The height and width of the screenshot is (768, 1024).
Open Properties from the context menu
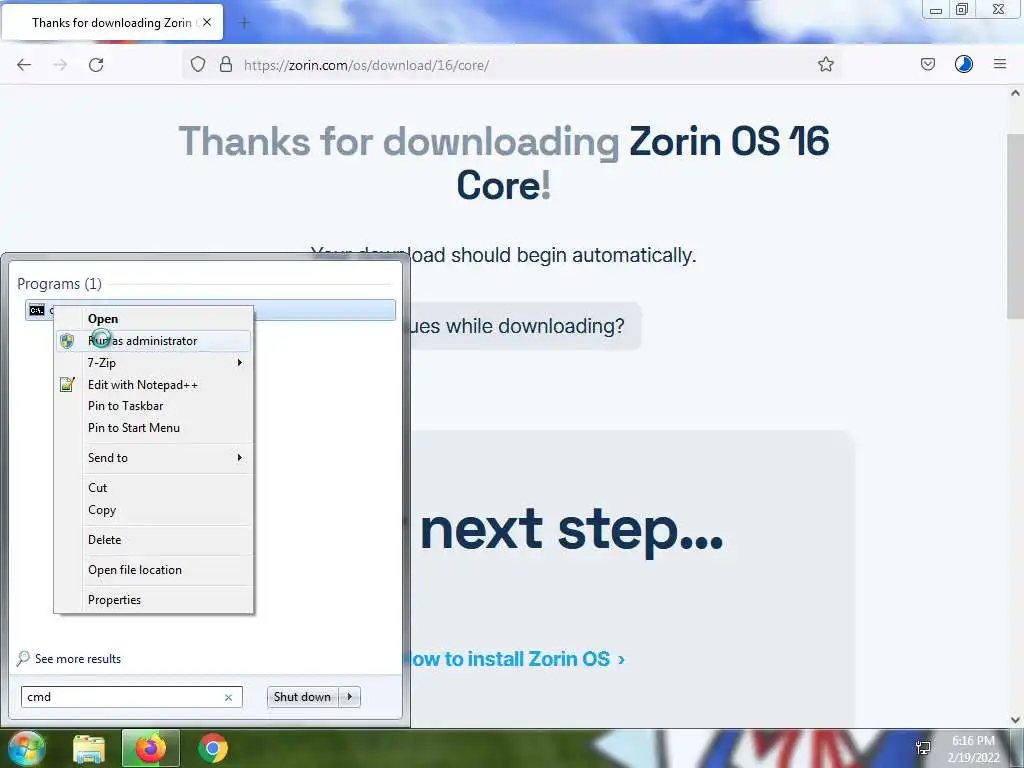[x=153, y=600]
